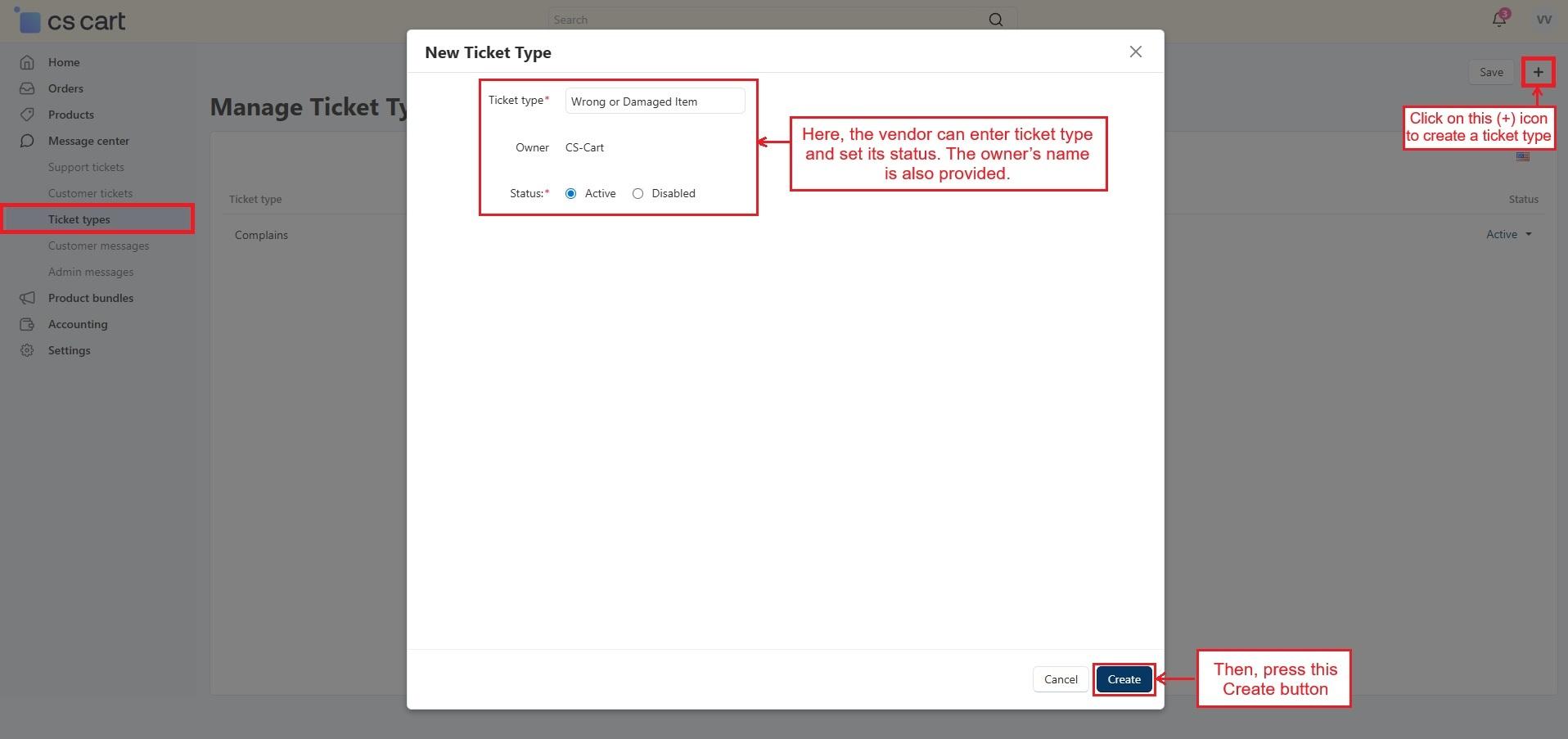Expand the Active status dropdown for Complains
Image resolution: width=1568 pixels, height=739 pixels.
(x=1508, y=235)
